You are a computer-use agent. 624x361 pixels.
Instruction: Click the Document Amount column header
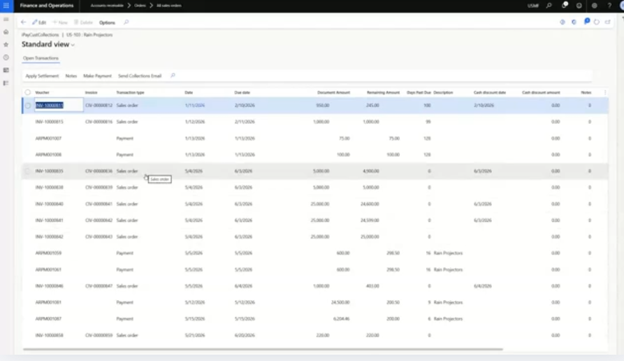(x=333, y=92)
